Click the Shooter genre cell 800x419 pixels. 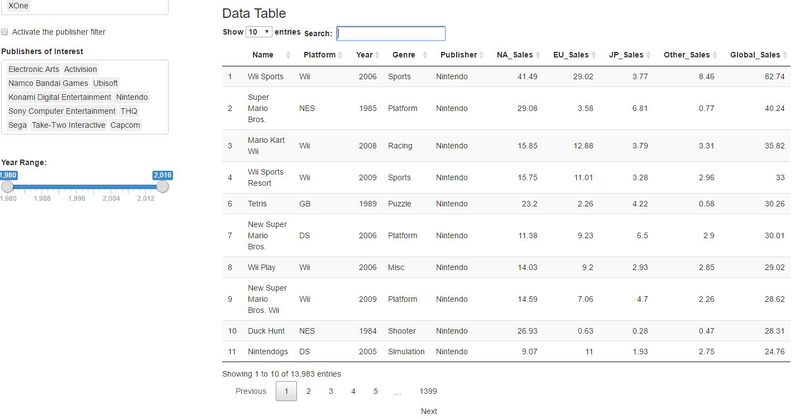pos(402,331)
